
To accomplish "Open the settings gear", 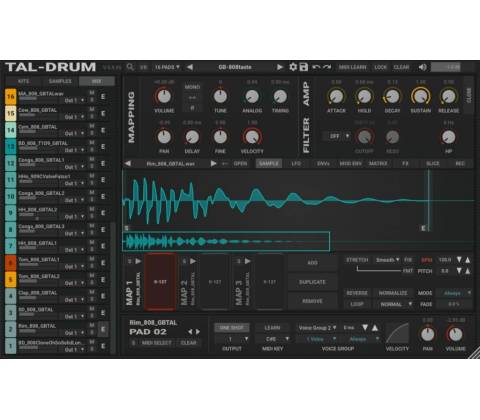I will (293, 67).
